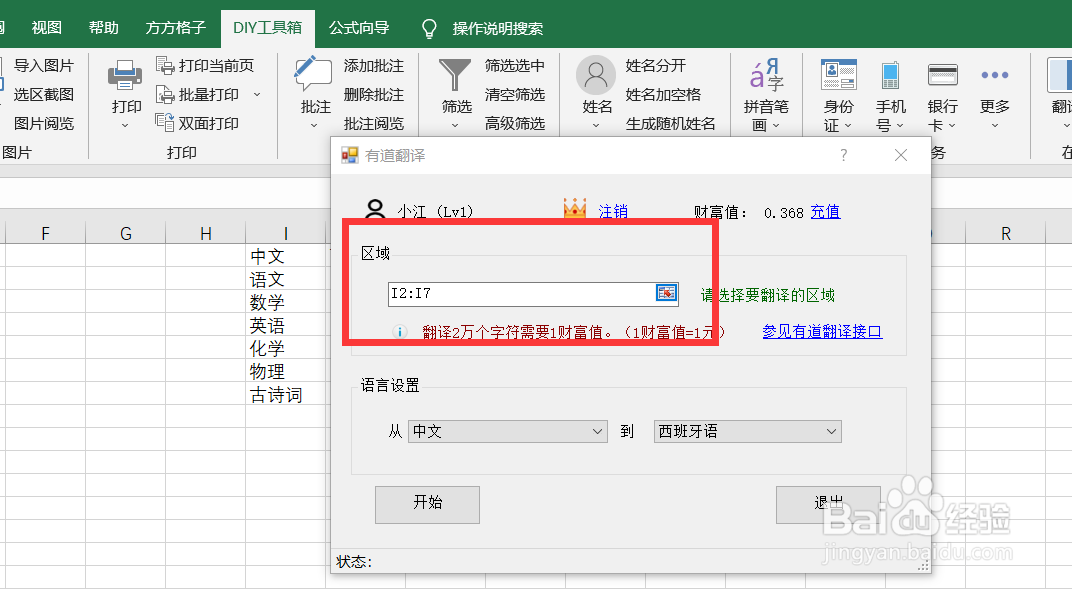
Task: Close the 有道翻译 dialog
Action: point(901,155)
